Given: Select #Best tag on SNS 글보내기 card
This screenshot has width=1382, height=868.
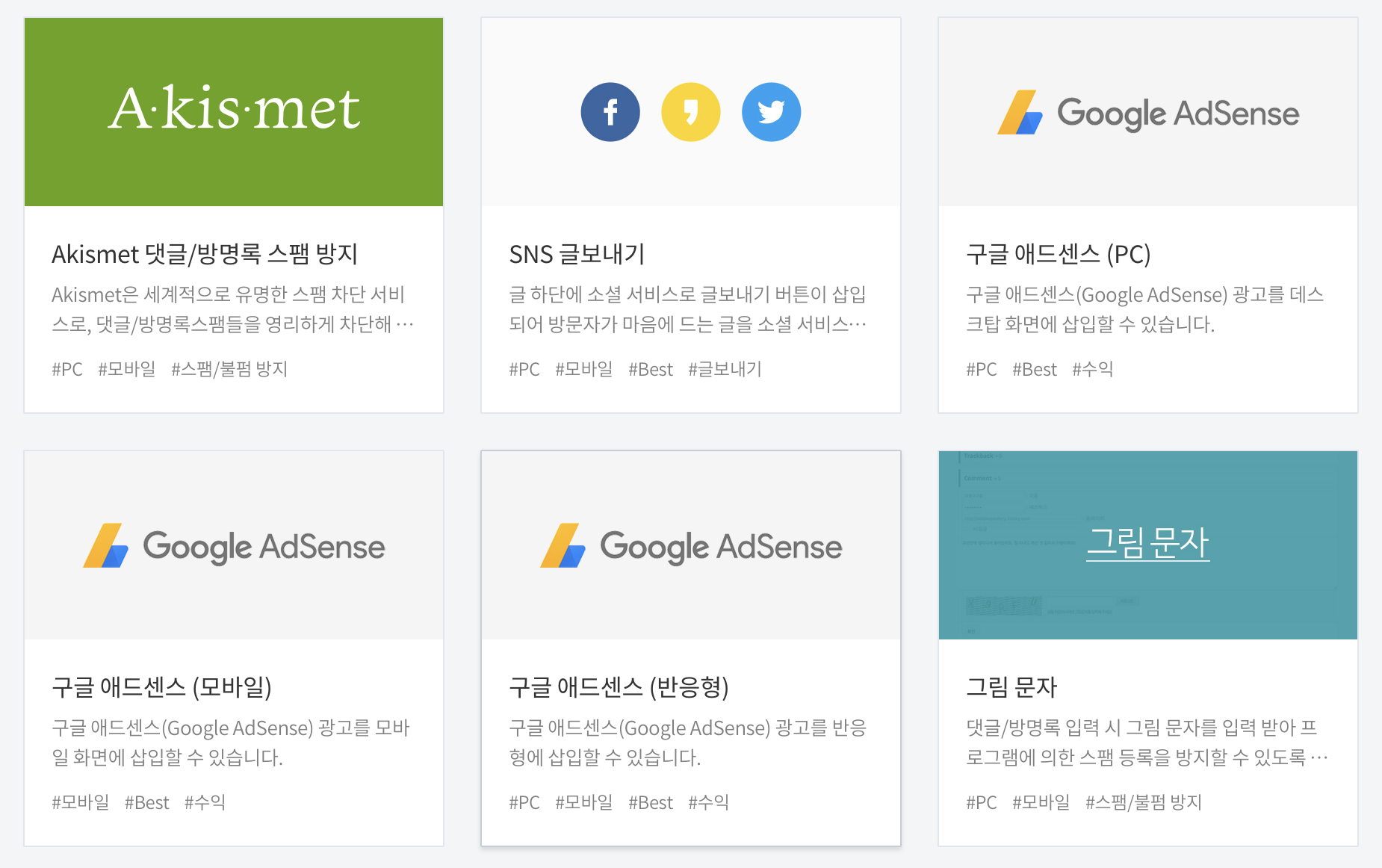Looking at the screenshot, I should (651, 369).
